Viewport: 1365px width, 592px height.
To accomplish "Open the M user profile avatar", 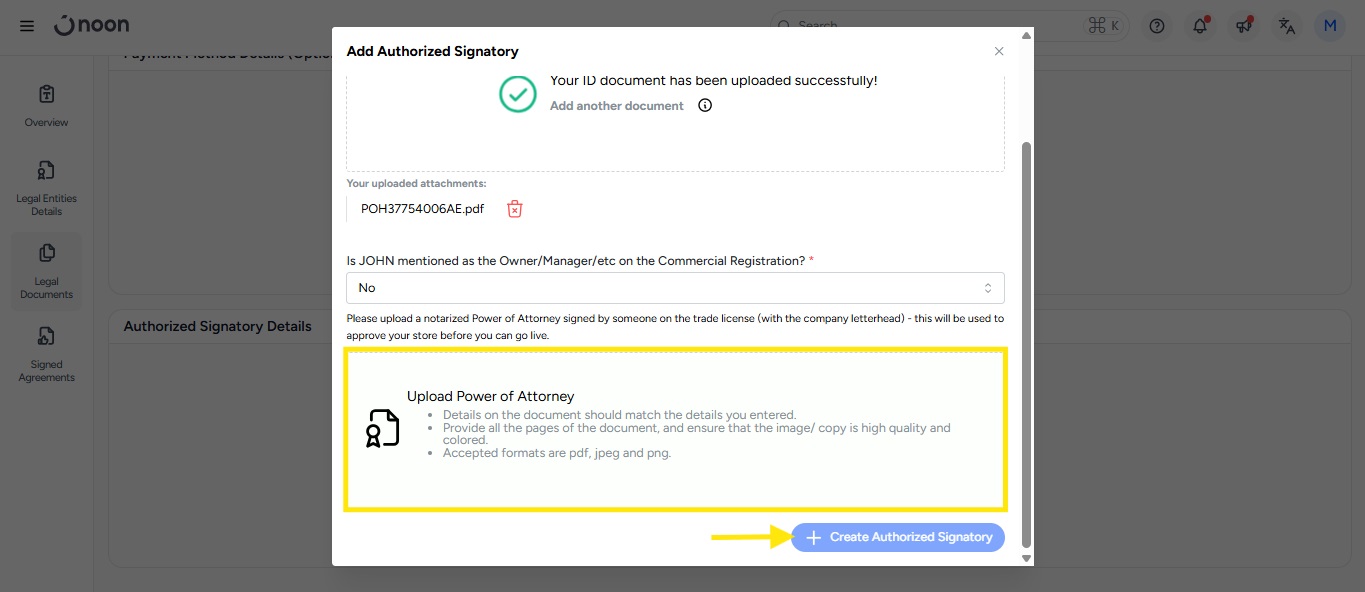I will 1330,26.
